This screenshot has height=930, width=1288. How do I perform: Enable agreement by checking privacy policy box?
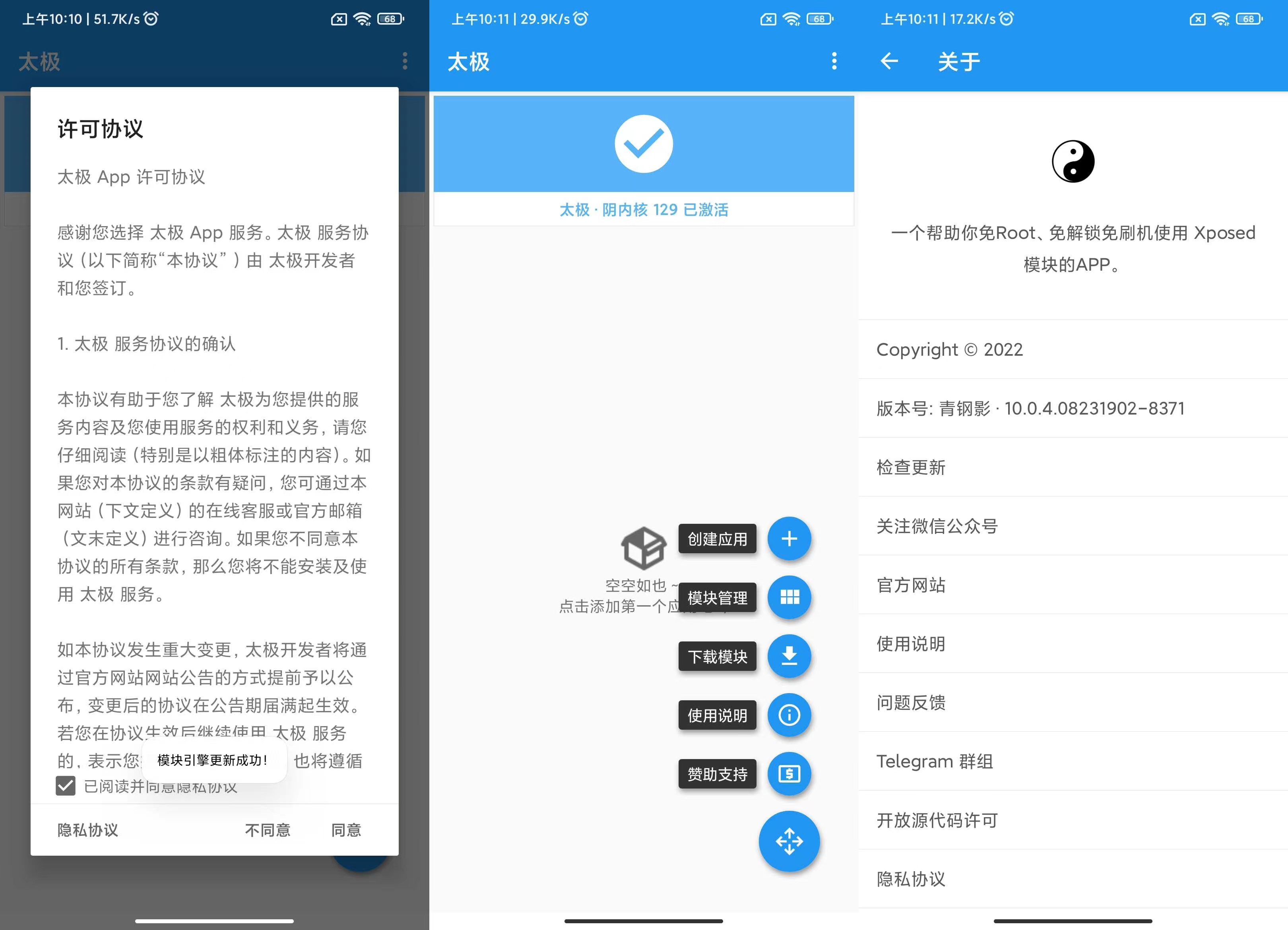coord(65,786)
